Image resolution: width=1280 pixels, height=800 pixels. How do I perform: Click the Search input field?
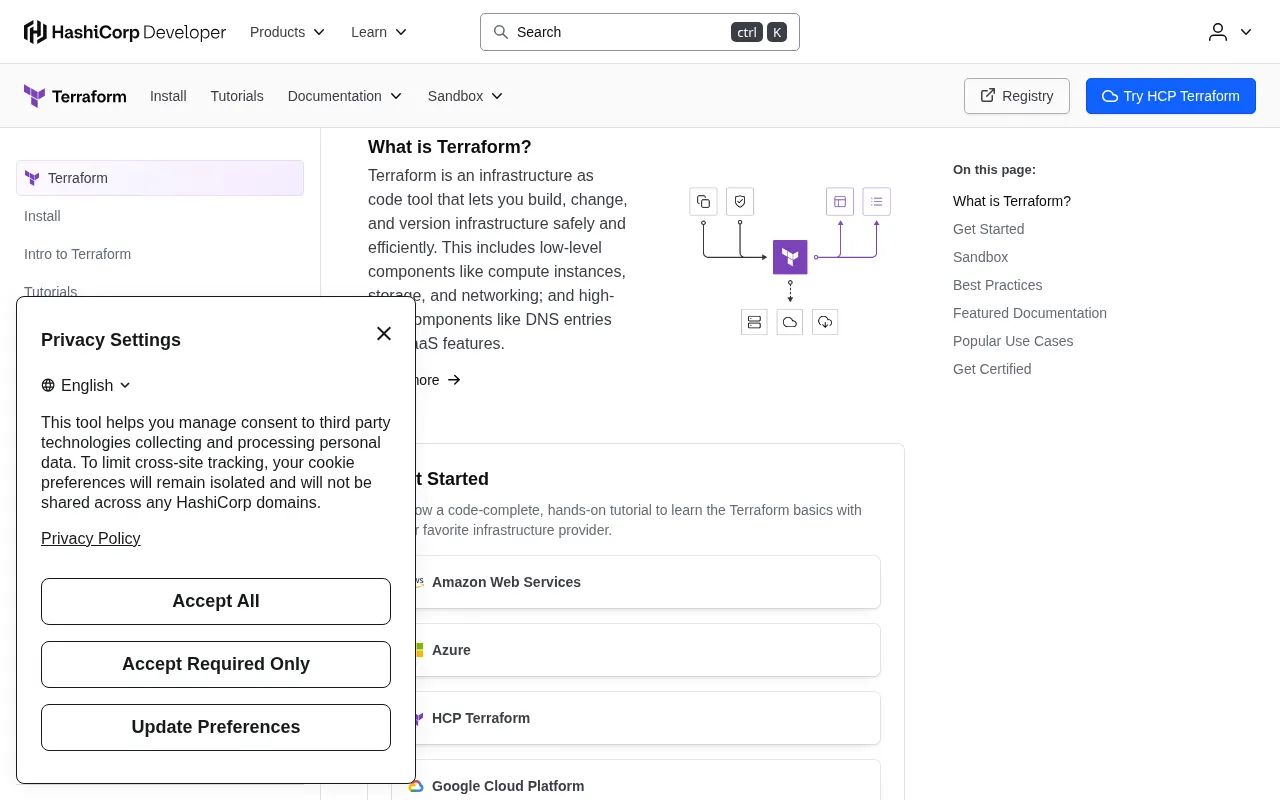[640, 32]
